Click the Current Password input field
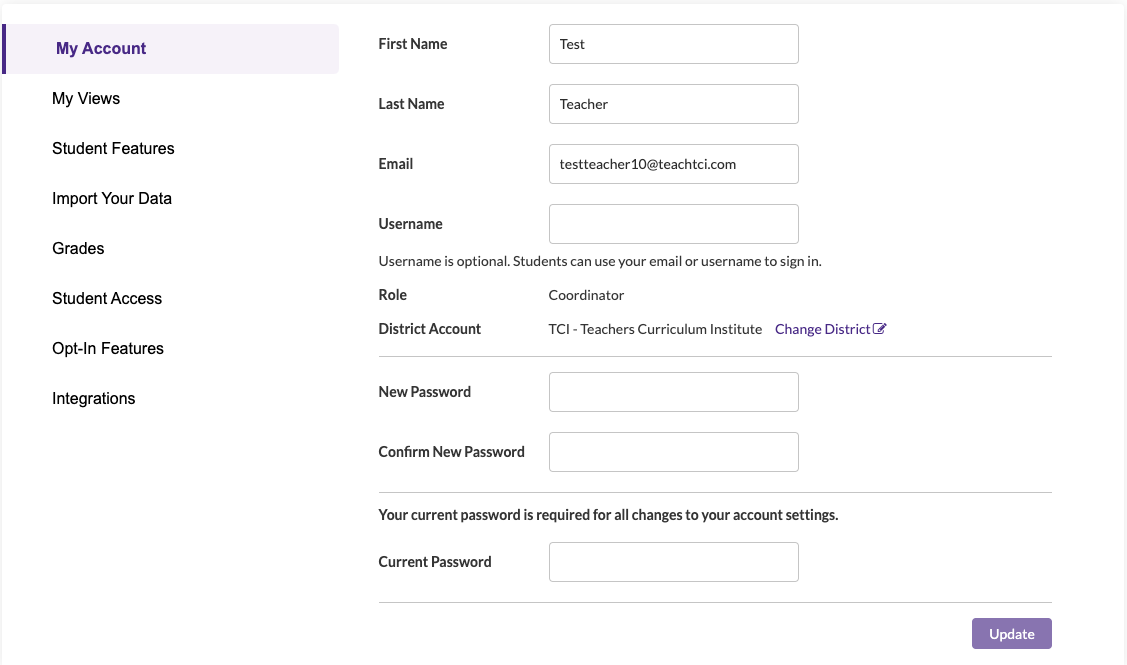The image size is (1127, 665). (673, 562)
